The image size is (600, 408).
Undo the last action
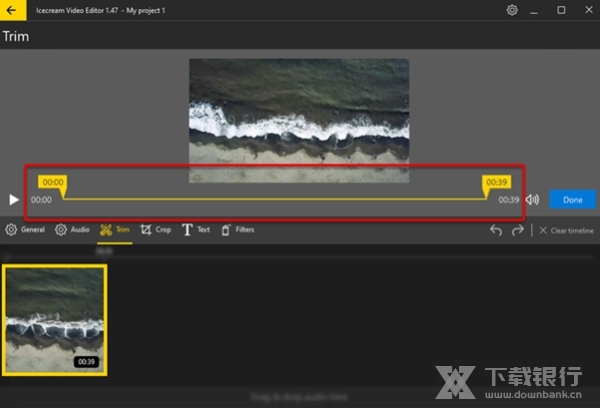coord(496,230)
